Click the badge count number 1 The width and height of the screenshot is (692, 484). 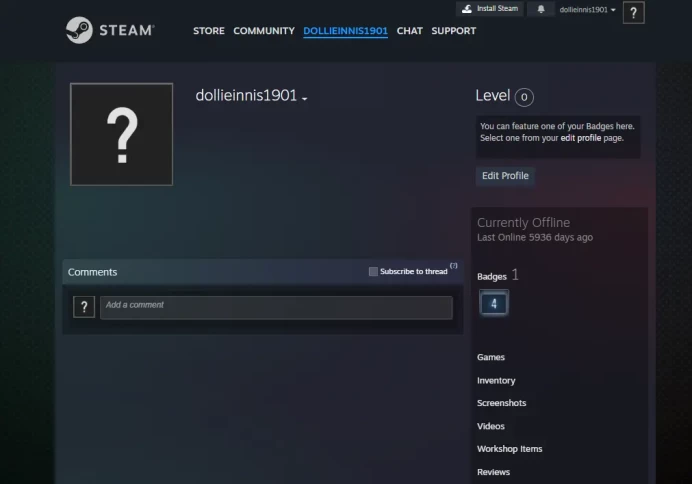(x=515, y=275)
